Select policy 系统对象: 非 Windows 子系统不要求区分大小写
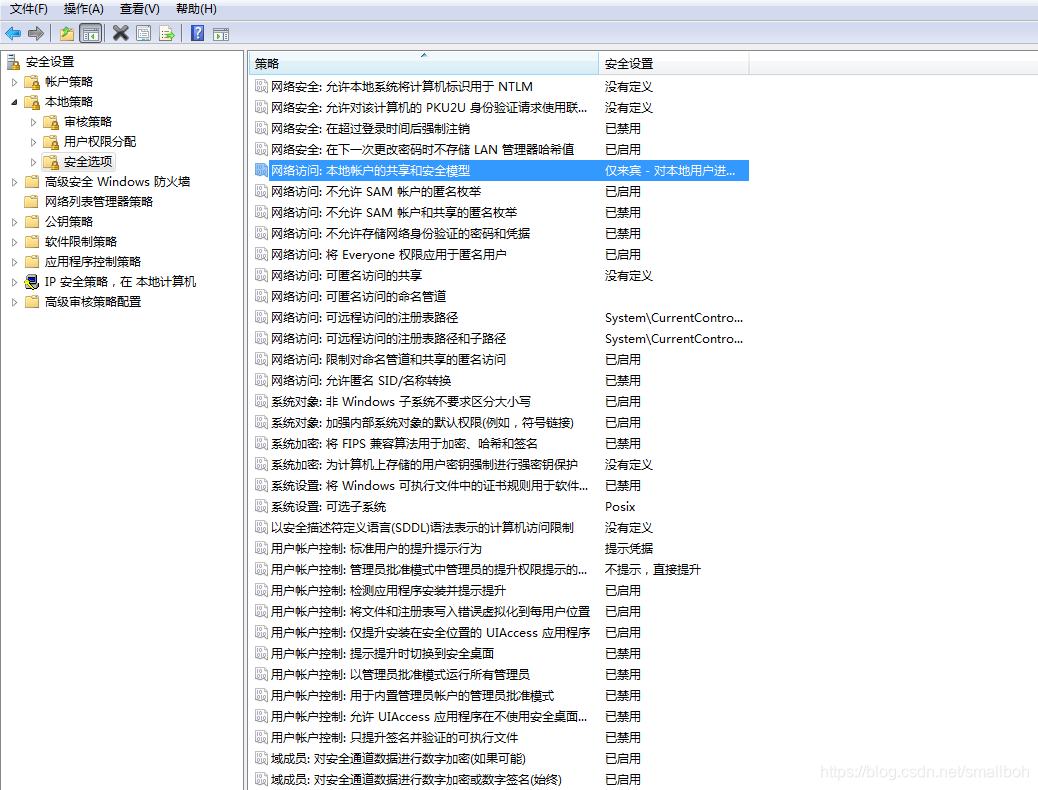The height and width of the screenshot is (790, 1038). (x=401, y=402)
